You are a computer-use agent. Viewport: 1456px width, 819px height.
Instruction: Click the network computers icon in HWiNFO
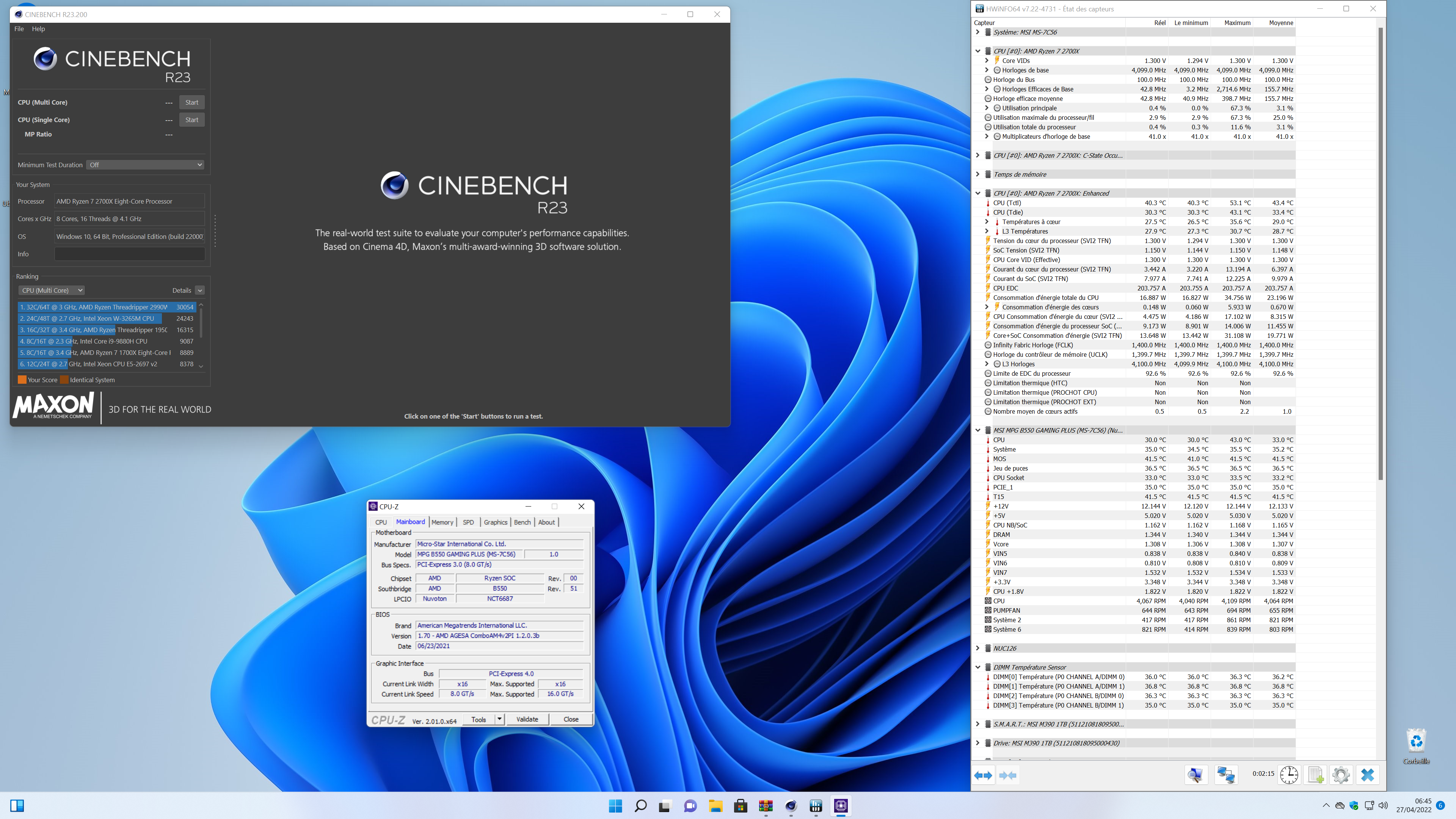click(x=1225, y=775)
